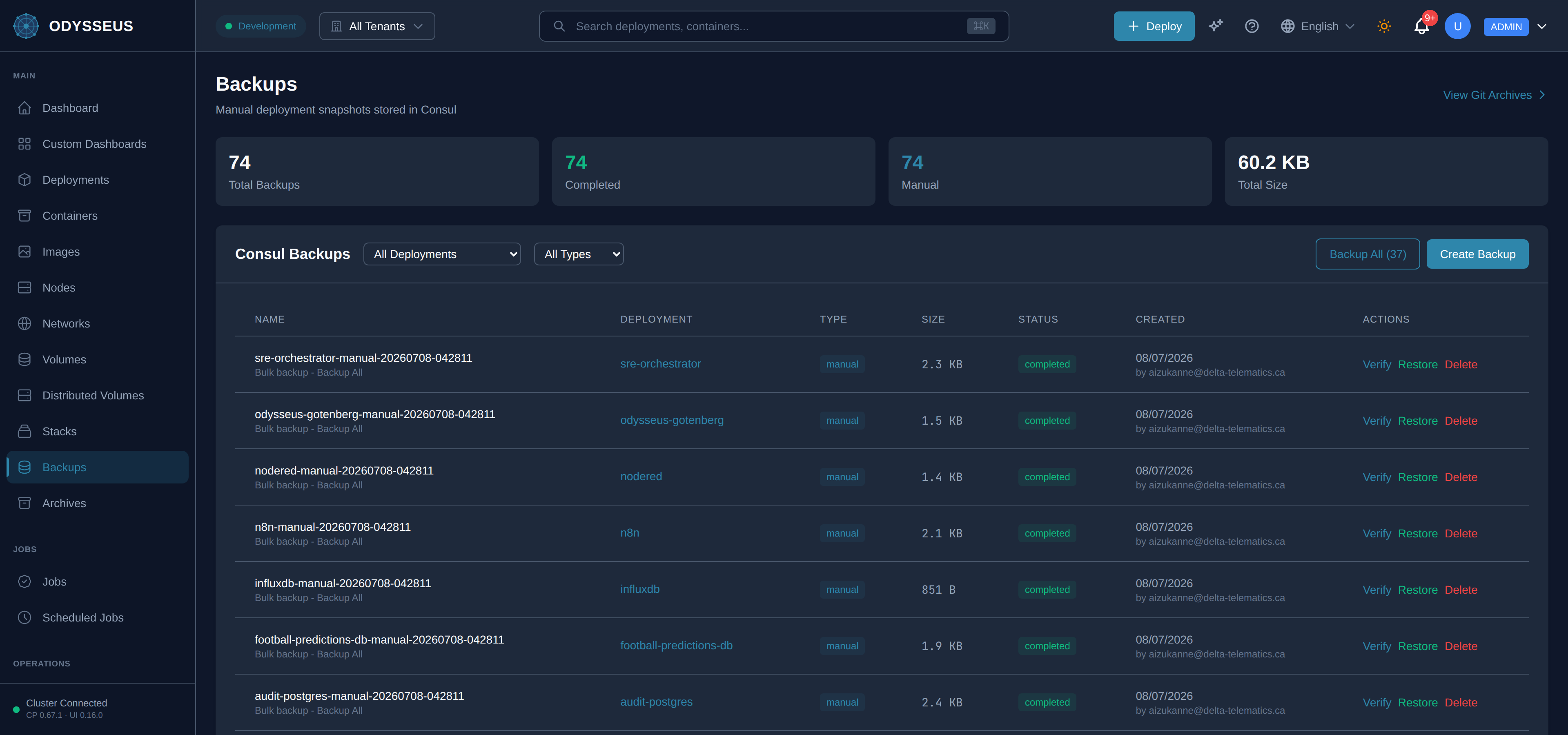Open the All Deployments filter dropdown

[x=442, y=254]
